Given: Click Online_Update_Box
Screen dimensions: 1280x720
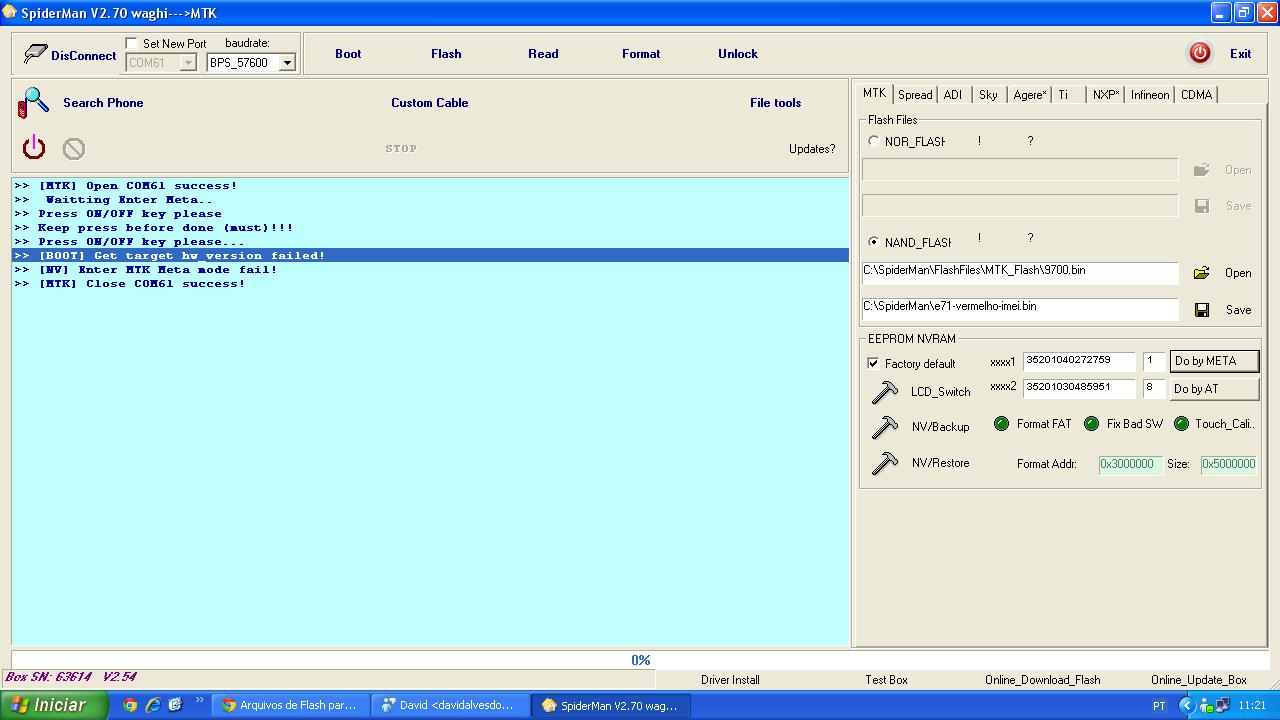Looking at the screenshot, I should point(1198,680).
